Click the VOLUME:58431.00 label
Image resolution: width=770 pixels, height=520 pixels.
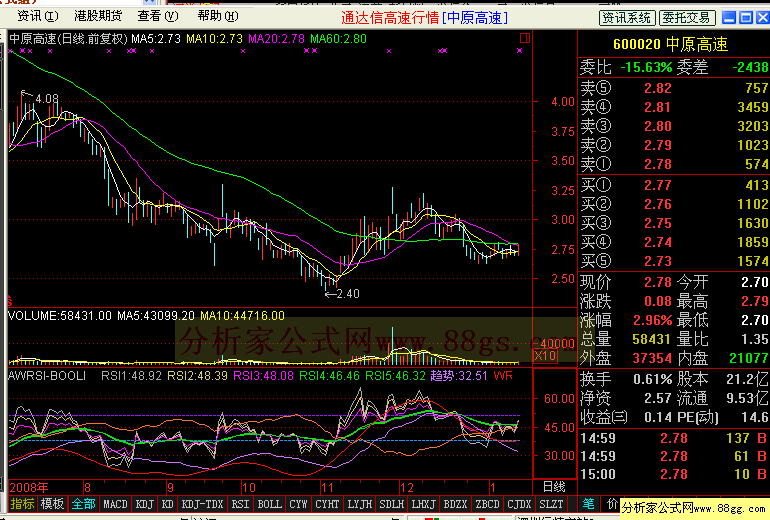tap(60, 316)
